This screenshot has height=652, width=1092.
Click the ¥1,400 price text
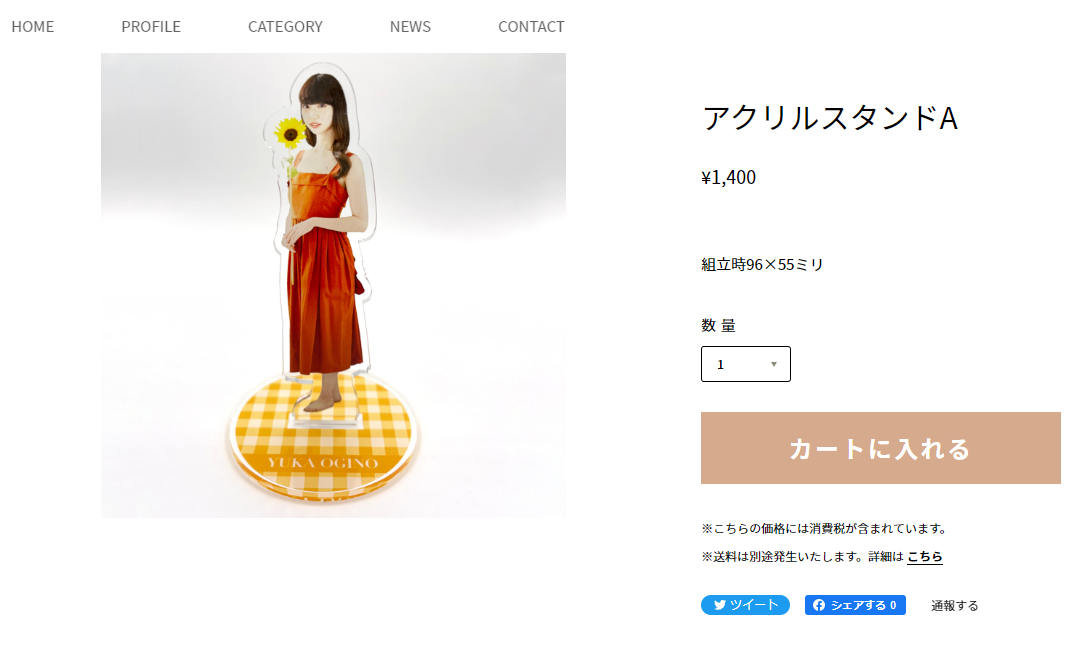(x=728, y=178)
